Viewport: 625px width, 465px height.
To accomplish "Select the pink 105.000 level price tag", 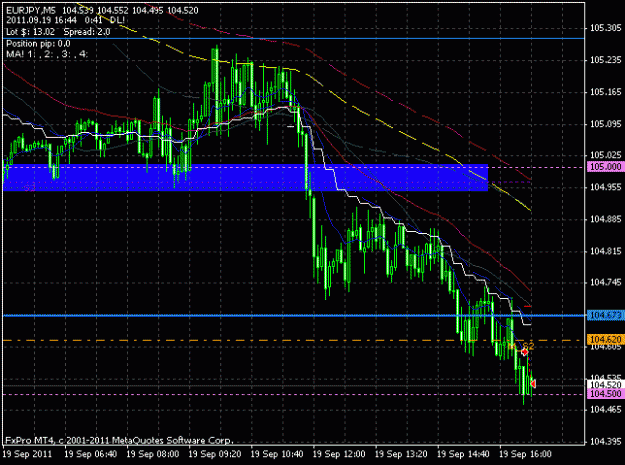I will click(x=605, y=167).
